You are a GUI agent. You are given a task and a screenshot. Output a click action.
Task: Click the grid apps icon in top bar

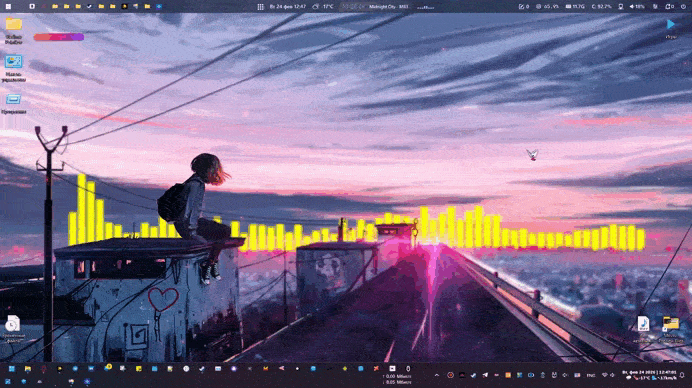[x=260, y=7]
